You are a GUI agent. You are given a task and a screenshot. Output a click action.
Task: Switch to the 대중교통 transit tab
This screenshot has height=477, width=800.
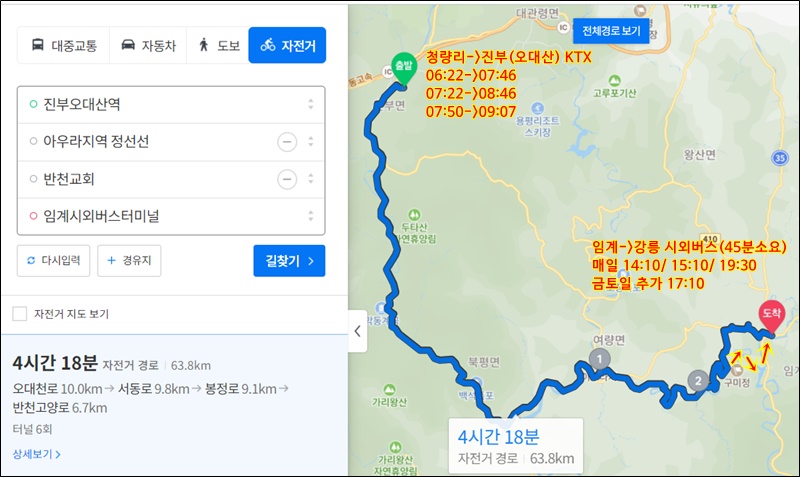pos(64,45)
